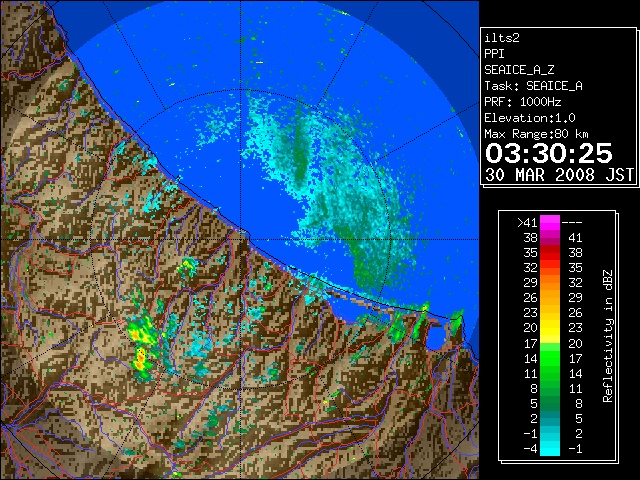Click the 03:30:25 timestamp

pos(549,153)
